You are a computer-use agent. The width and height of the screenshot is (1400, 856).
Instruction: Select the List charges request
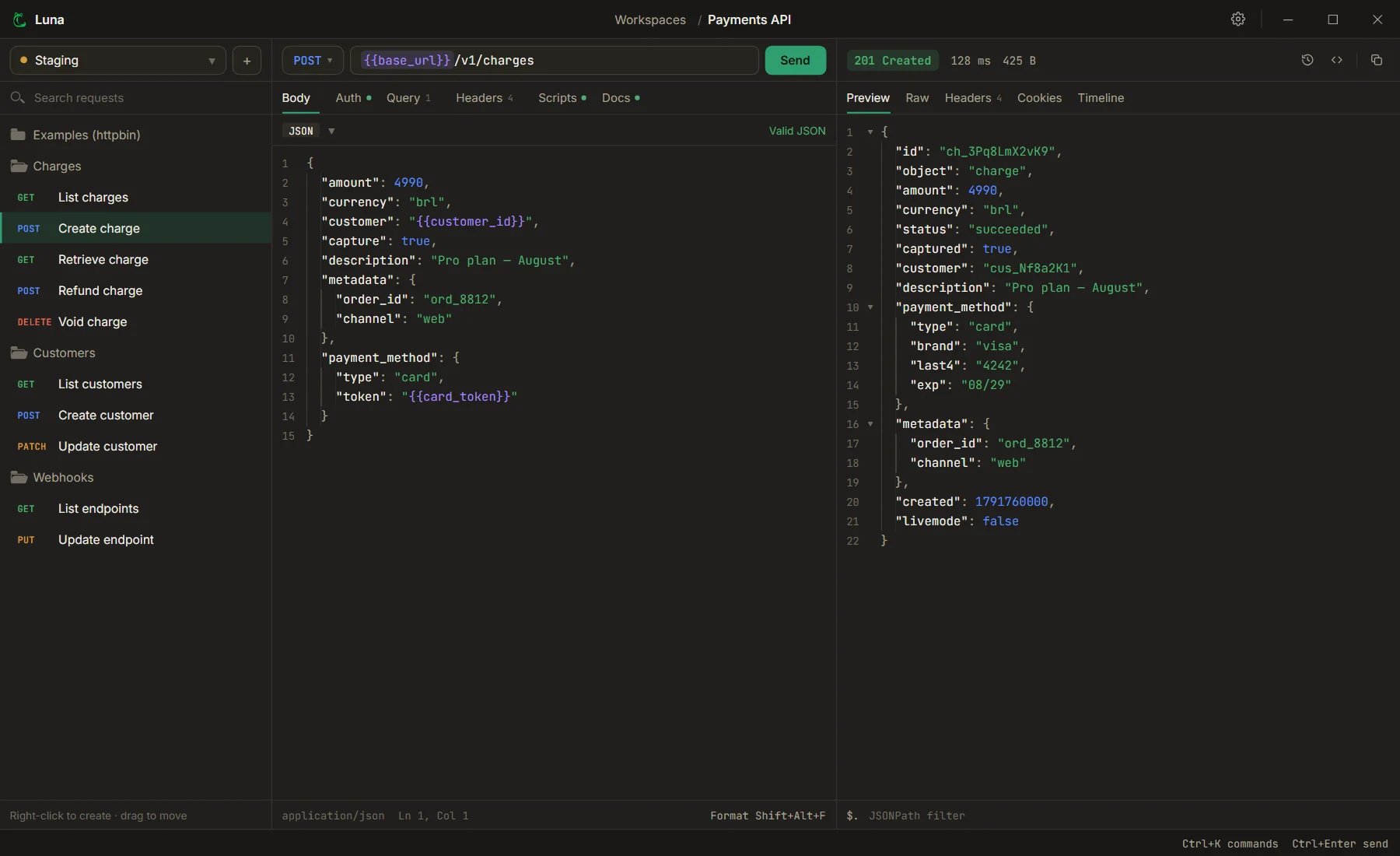[x=135, y=197]
